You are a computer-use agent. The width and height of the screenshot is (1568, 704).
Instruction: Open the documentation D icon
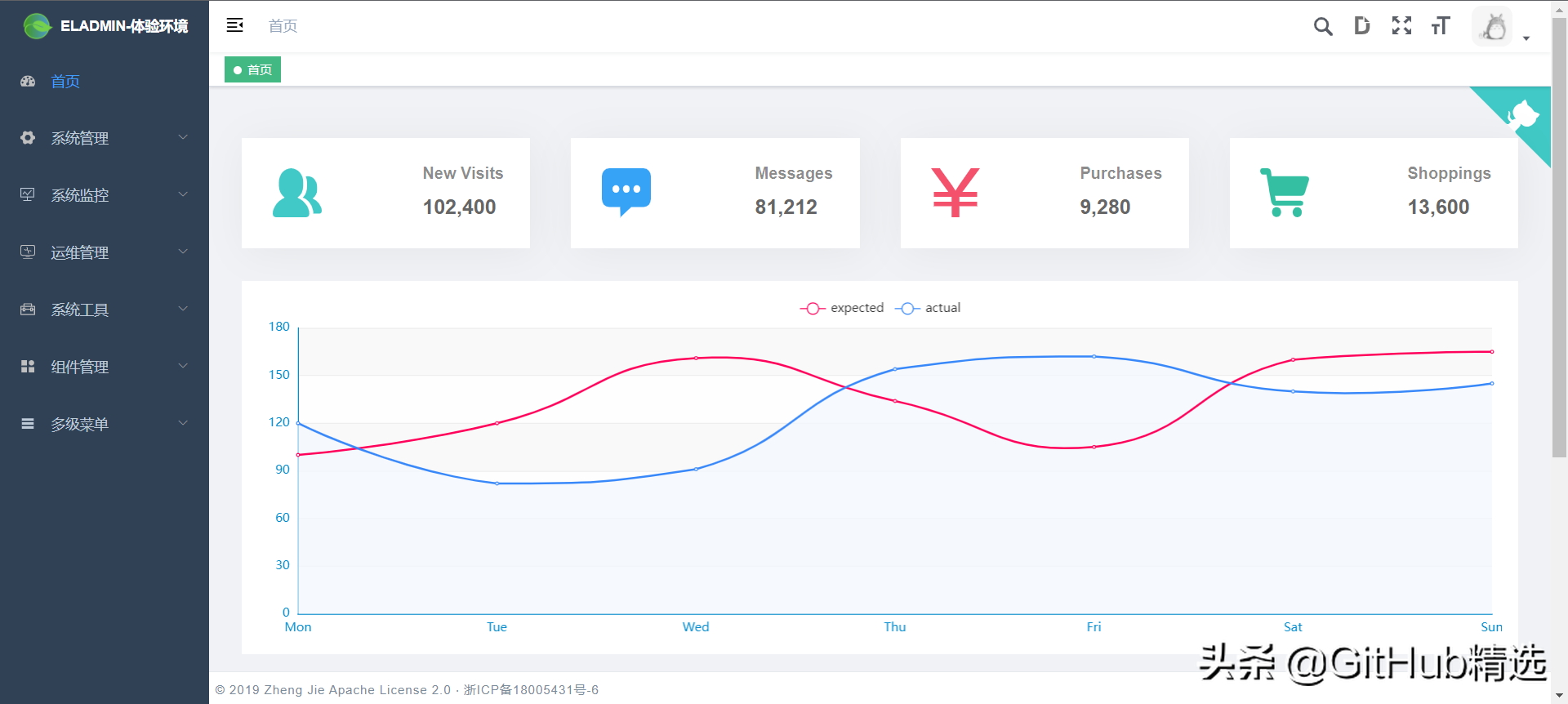point(1361,26)
